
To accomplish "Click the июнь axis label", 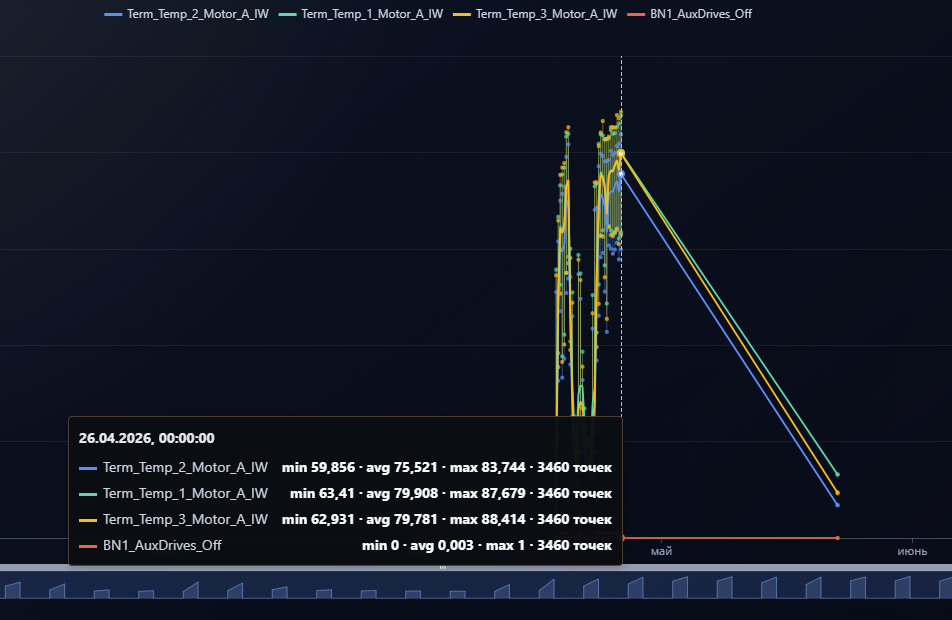I will [x=912, y=551].
